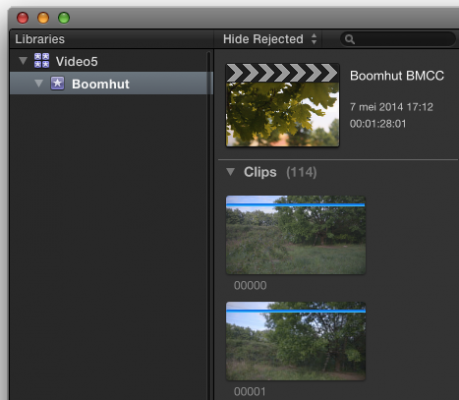Click the Boomhut event star icon

point(57,83)
